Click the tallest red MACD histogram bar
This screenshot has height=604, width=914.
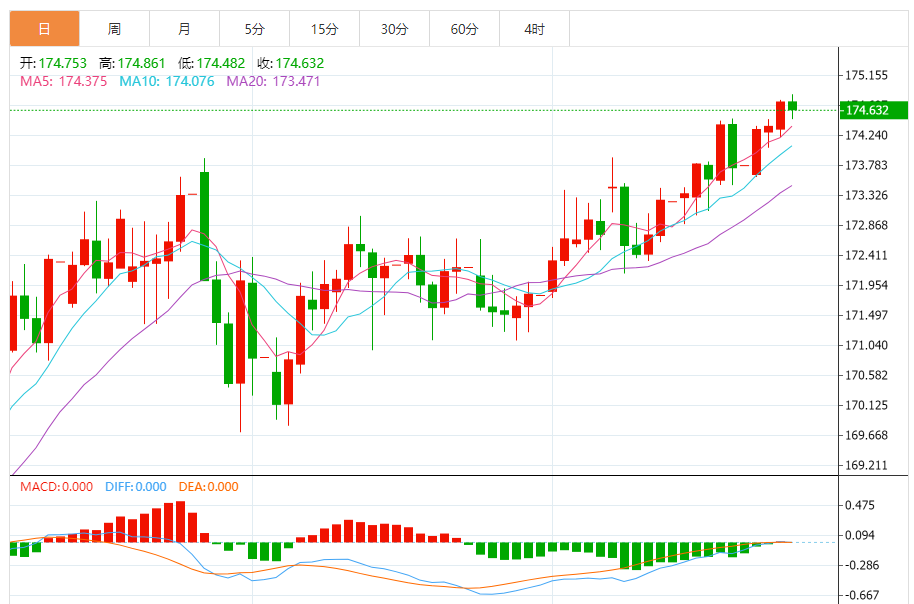coord(181,522)
